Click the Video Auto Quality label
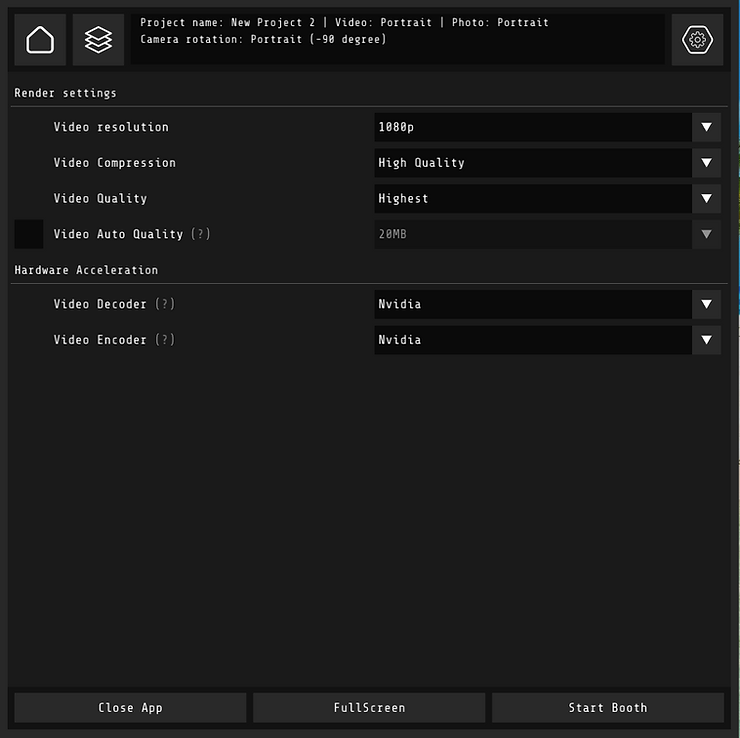 pos(118,234)
